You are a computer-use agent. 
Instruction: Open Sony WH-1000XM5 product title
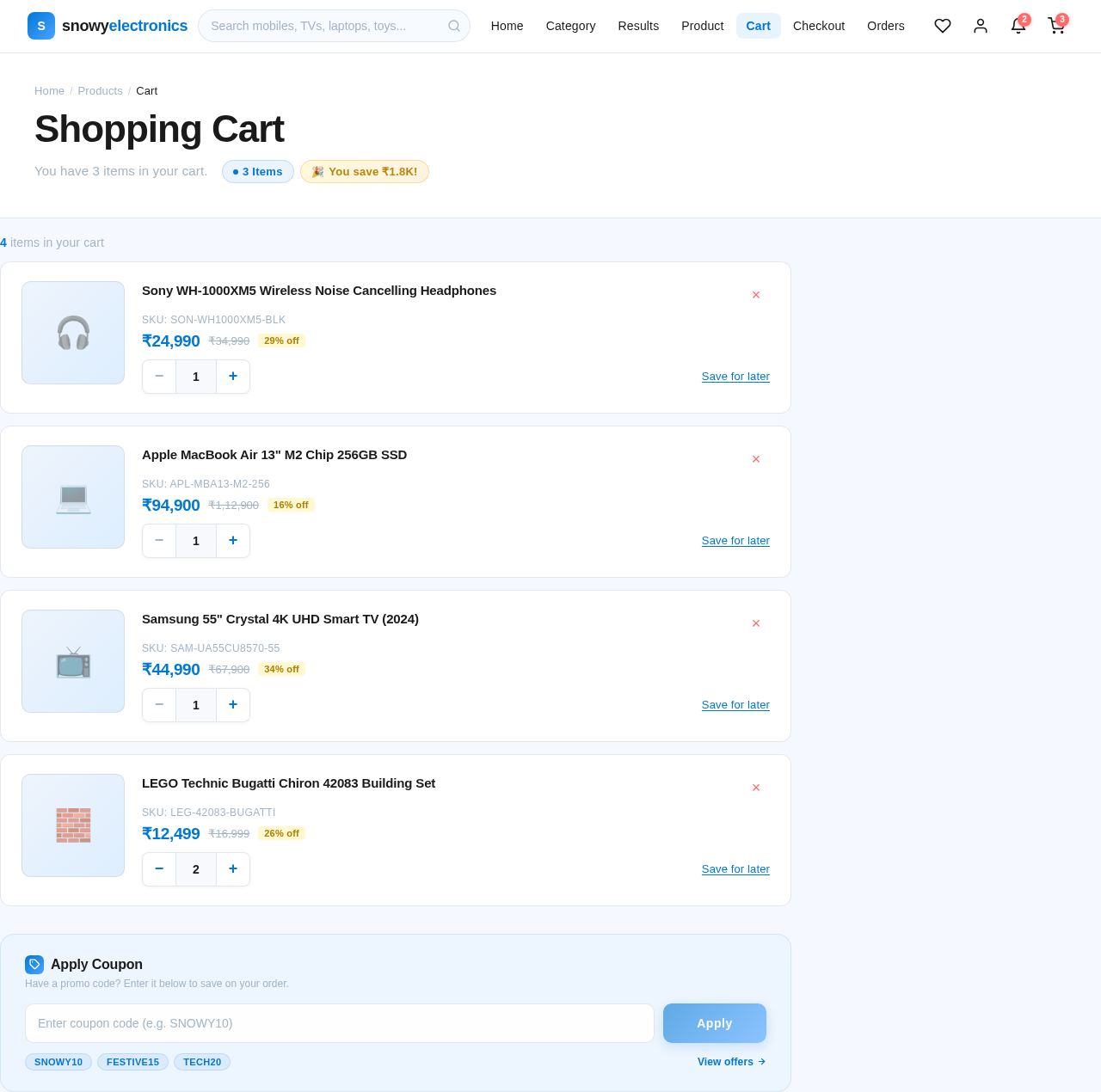pos(319,291)
